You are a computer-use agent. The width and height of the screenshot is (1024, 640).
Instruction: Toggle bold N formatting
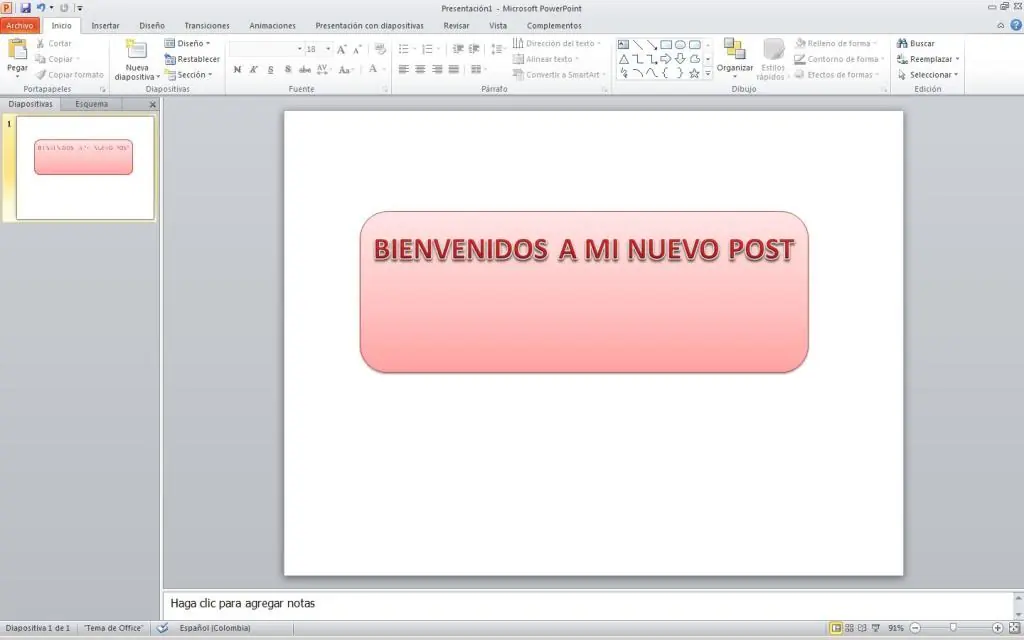[237, 69]
